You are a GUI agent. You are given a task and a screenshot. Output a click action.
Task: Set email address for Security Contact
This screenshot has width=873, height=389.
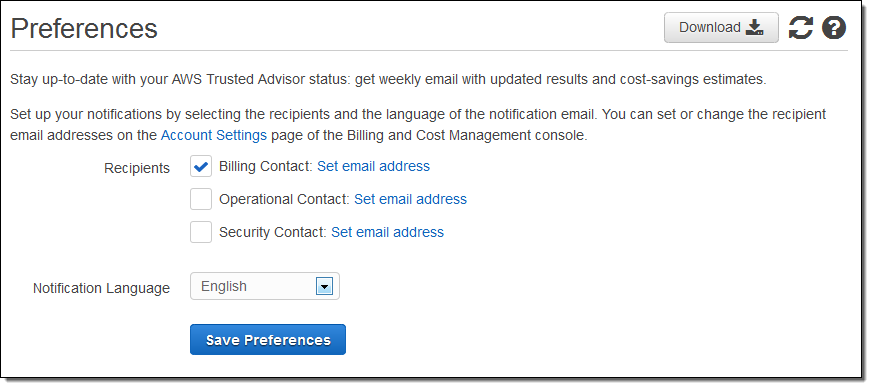pyautogui.click(x=388, y=232)
